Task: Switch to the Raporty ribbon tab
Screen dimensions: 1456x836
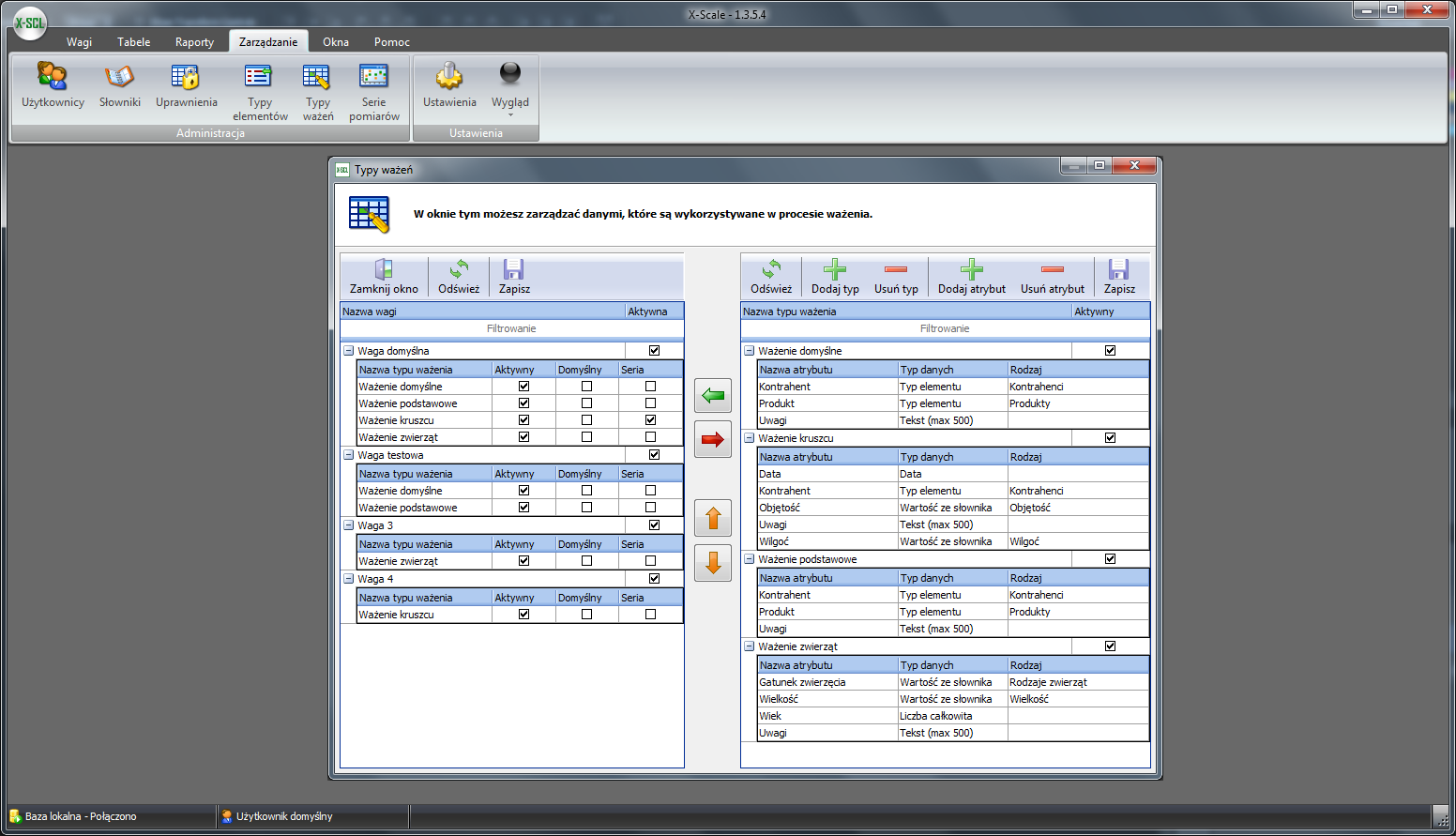Action: point(194,42)
